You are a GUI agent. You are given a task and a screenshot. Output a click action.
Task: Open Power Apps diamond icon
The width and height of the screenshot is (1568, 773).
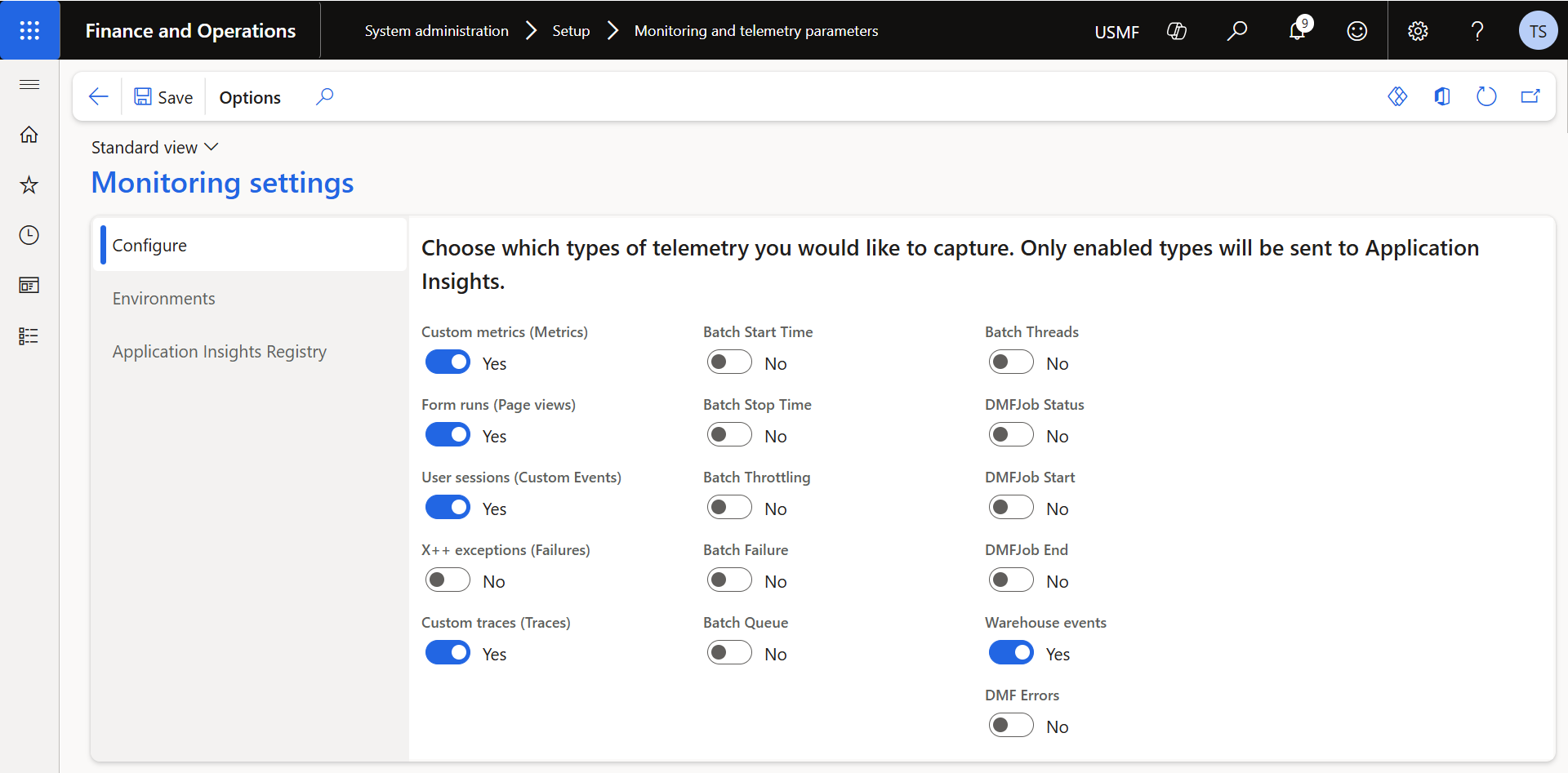(1398, 96)
